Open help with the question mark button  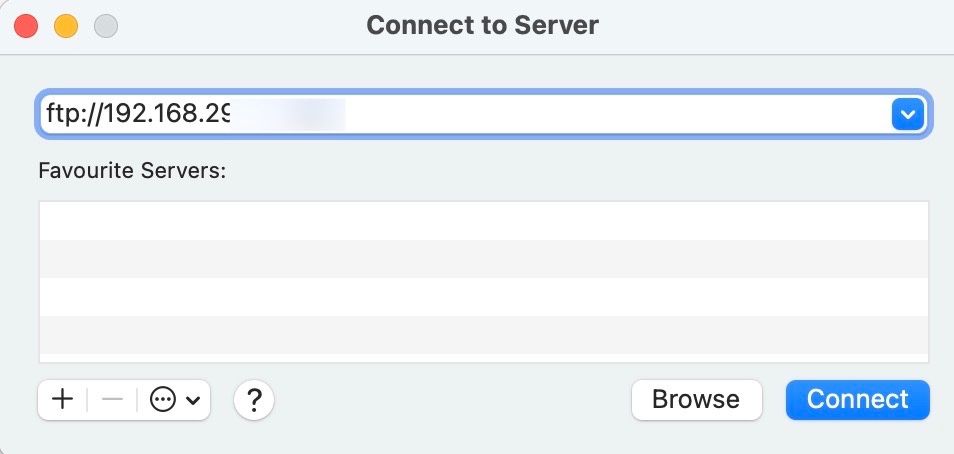coord(254,401)
